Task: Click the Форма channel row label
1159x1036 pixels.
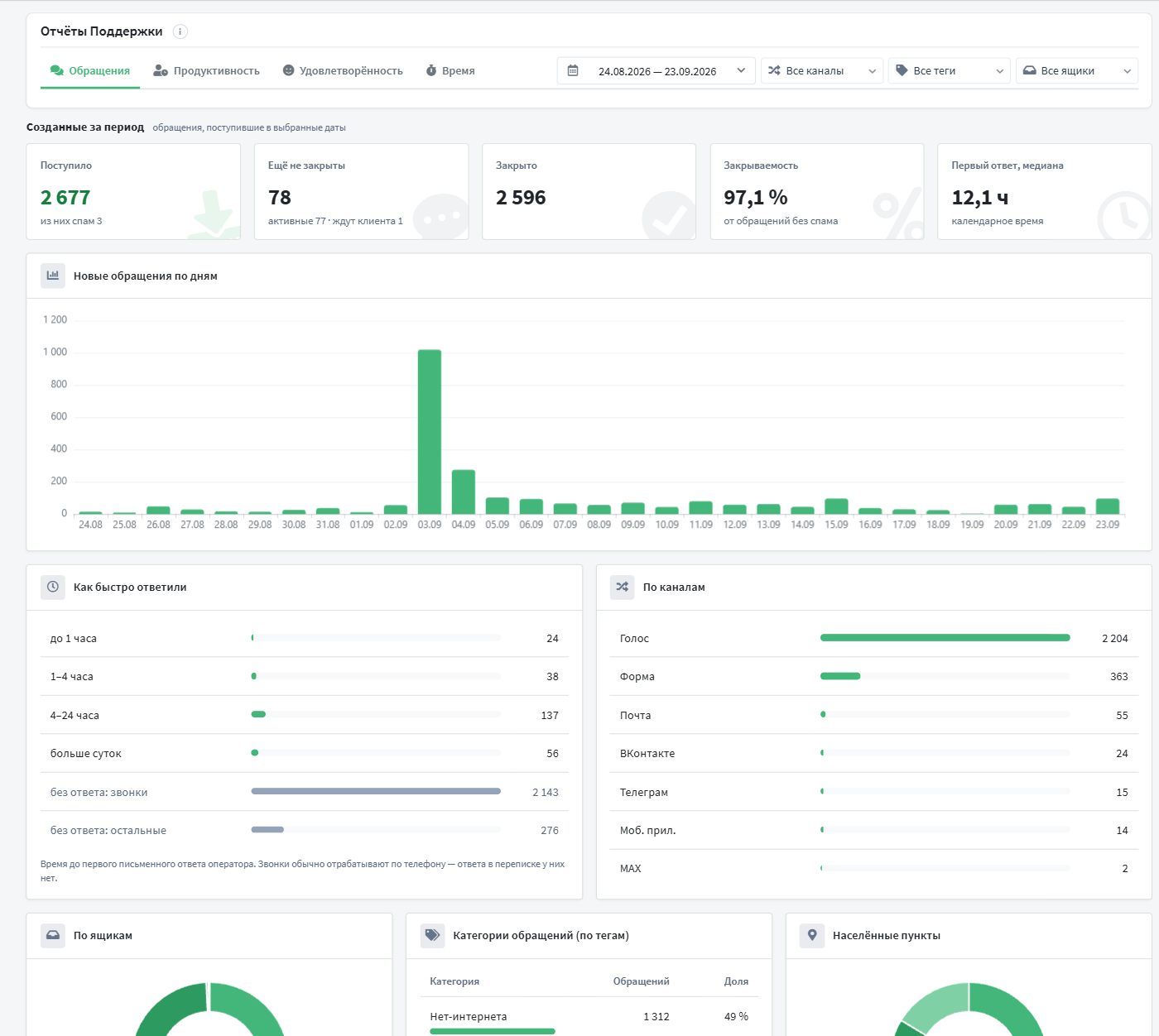Action: 637,677
